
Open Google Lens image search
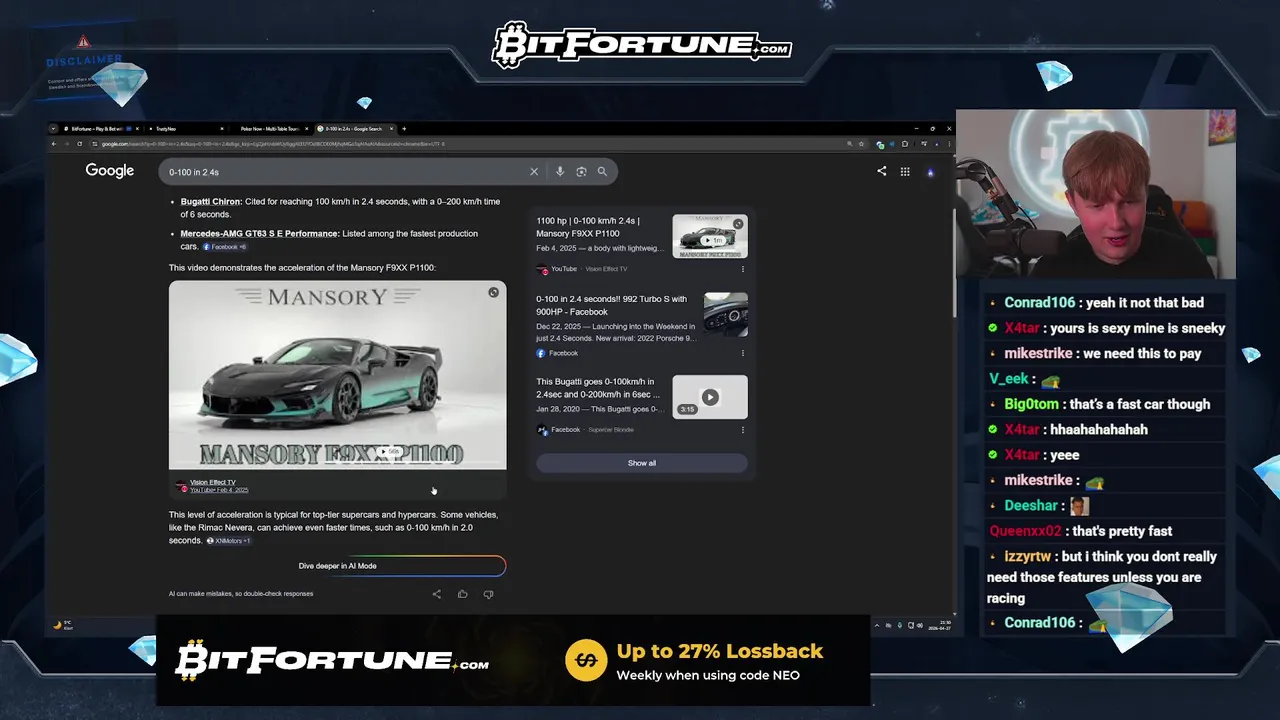tap(581, 172)
